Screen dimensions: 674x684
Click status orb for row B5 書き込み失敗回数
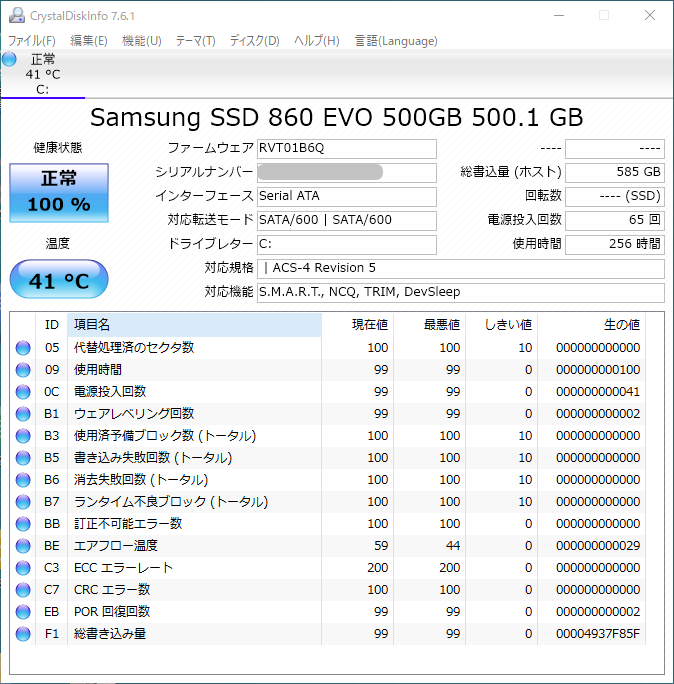pos(23,458)
